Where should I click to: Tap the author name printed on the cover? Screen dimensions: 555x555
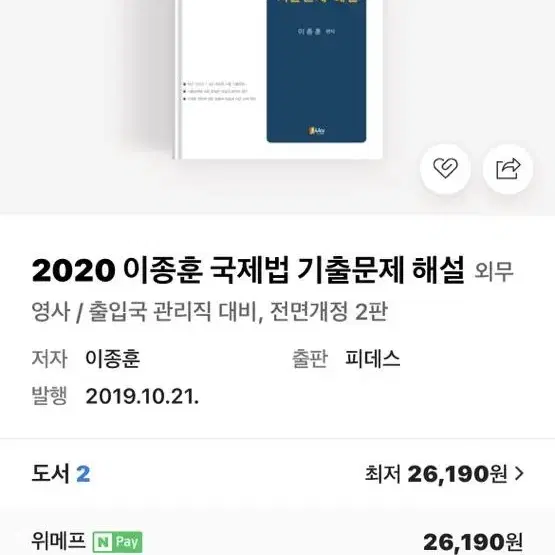(316, 32)
